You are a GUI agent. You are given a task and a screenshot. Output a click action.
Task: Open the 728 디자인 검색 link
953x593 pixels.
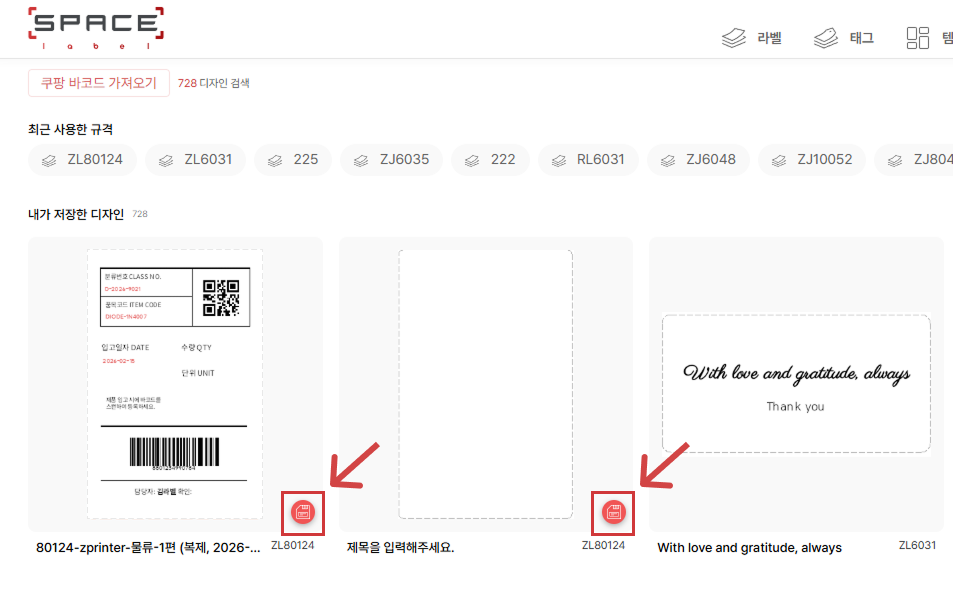click(213, 83)
